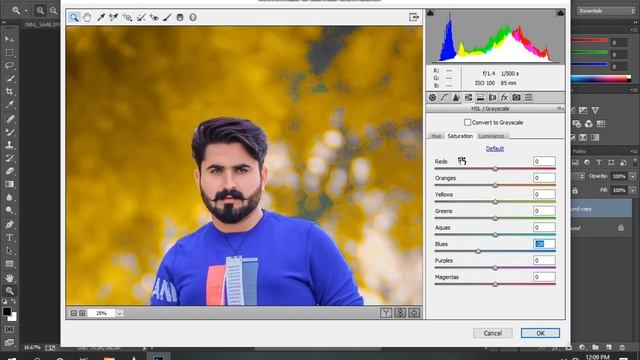The height and width of the screenshot is (360, 640).
Task: Click the Aquas value input field
Action: 544,227
